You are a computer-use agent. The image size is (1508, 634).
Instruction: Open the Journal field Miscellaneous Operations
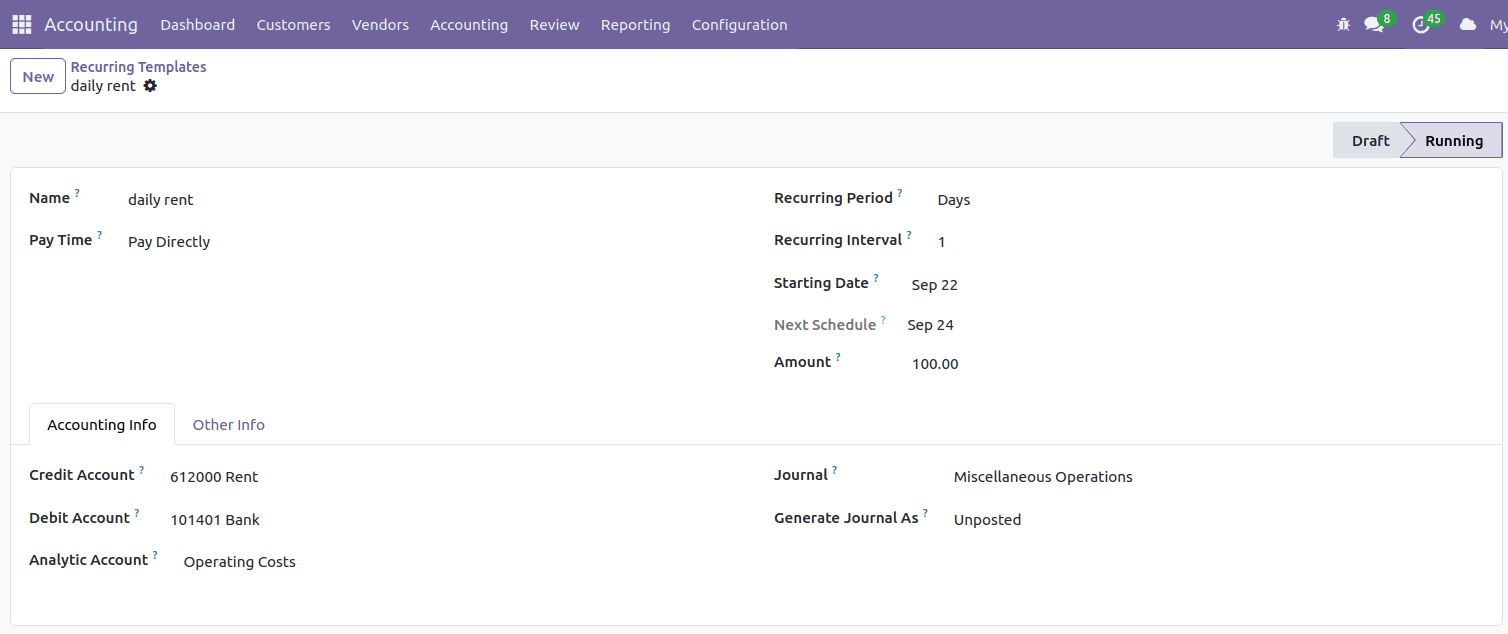1043,477
